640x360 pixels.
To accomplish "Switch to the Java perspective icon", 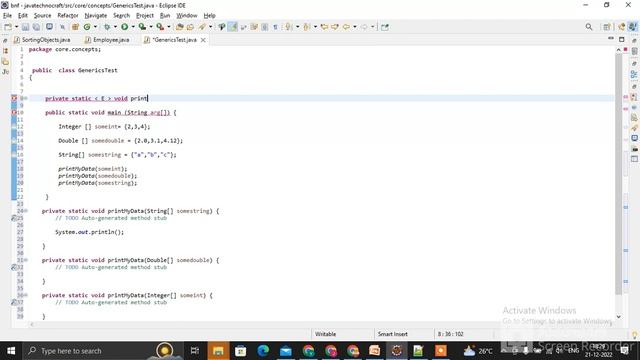I will point(633,27).
